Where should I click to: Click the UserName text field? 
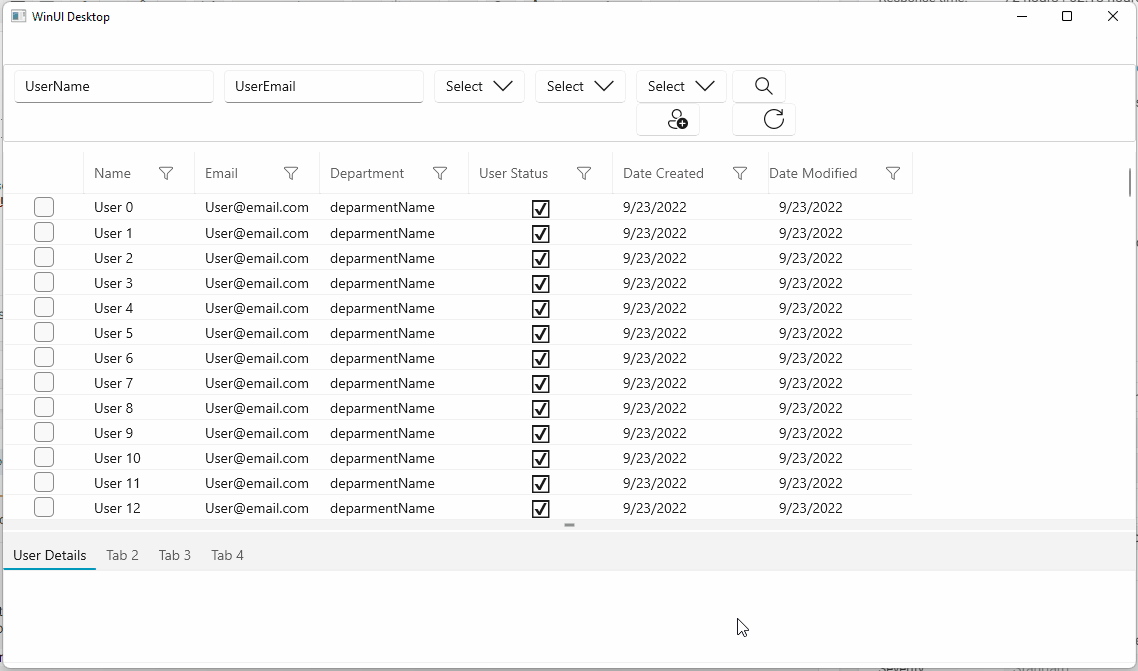pyautogui.click(x=114, y=86)
